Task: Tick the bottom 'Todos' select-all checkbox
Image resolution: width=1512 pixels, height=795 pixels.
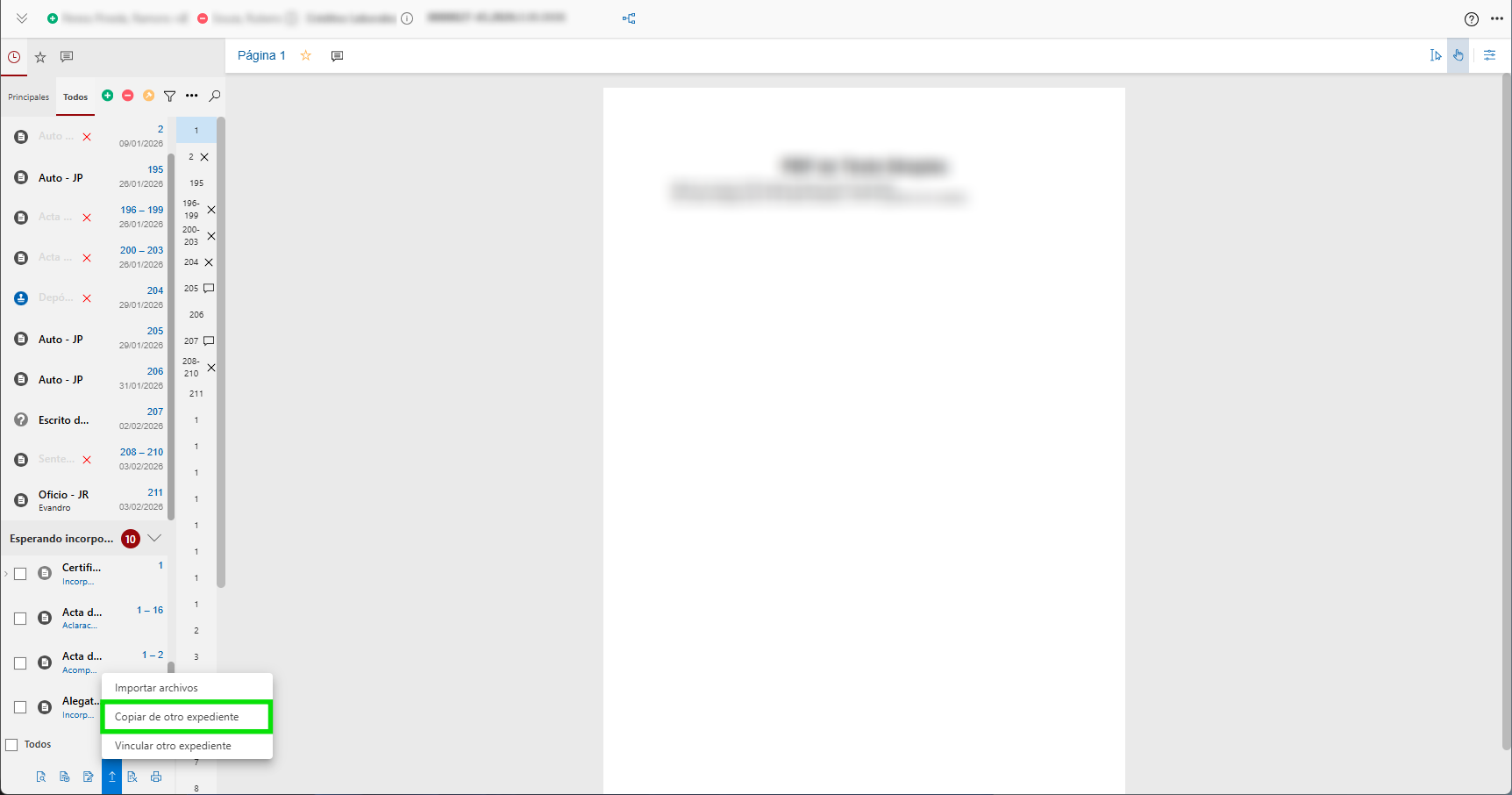Action: coord(12,745)
